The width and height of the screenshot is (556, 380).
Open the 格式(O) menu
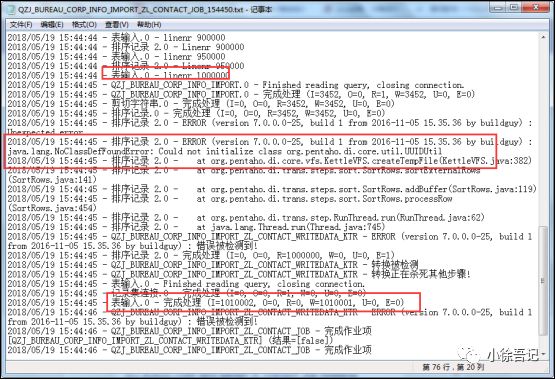84,24
